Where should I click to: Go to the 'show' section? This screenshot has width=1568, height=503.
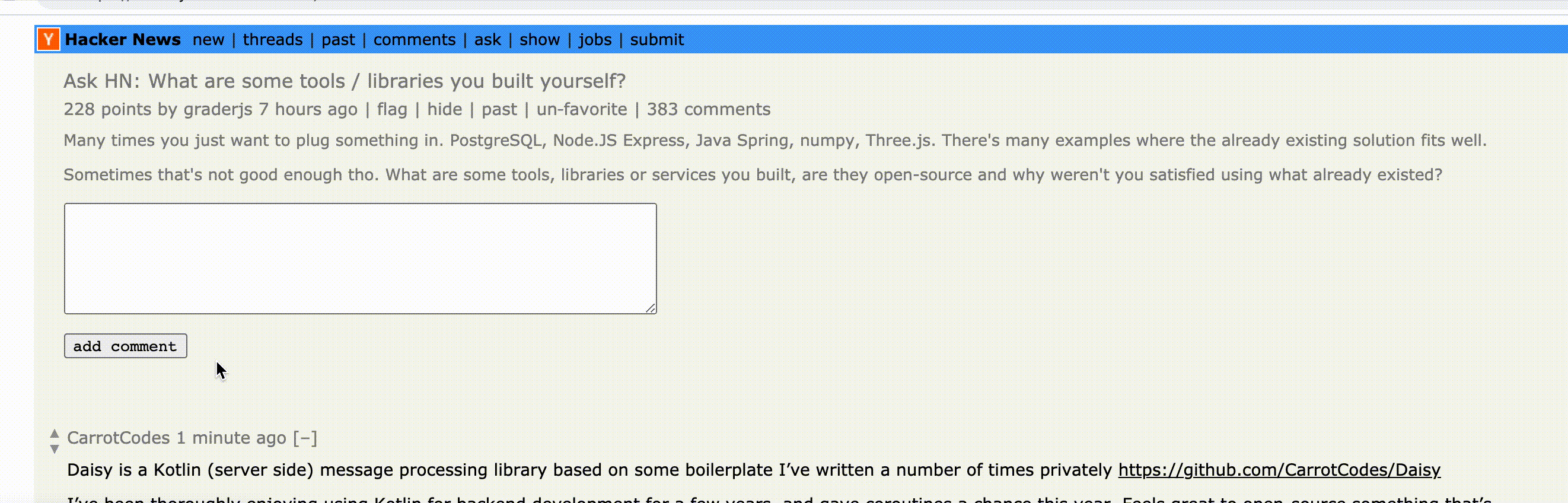[539, 40]
